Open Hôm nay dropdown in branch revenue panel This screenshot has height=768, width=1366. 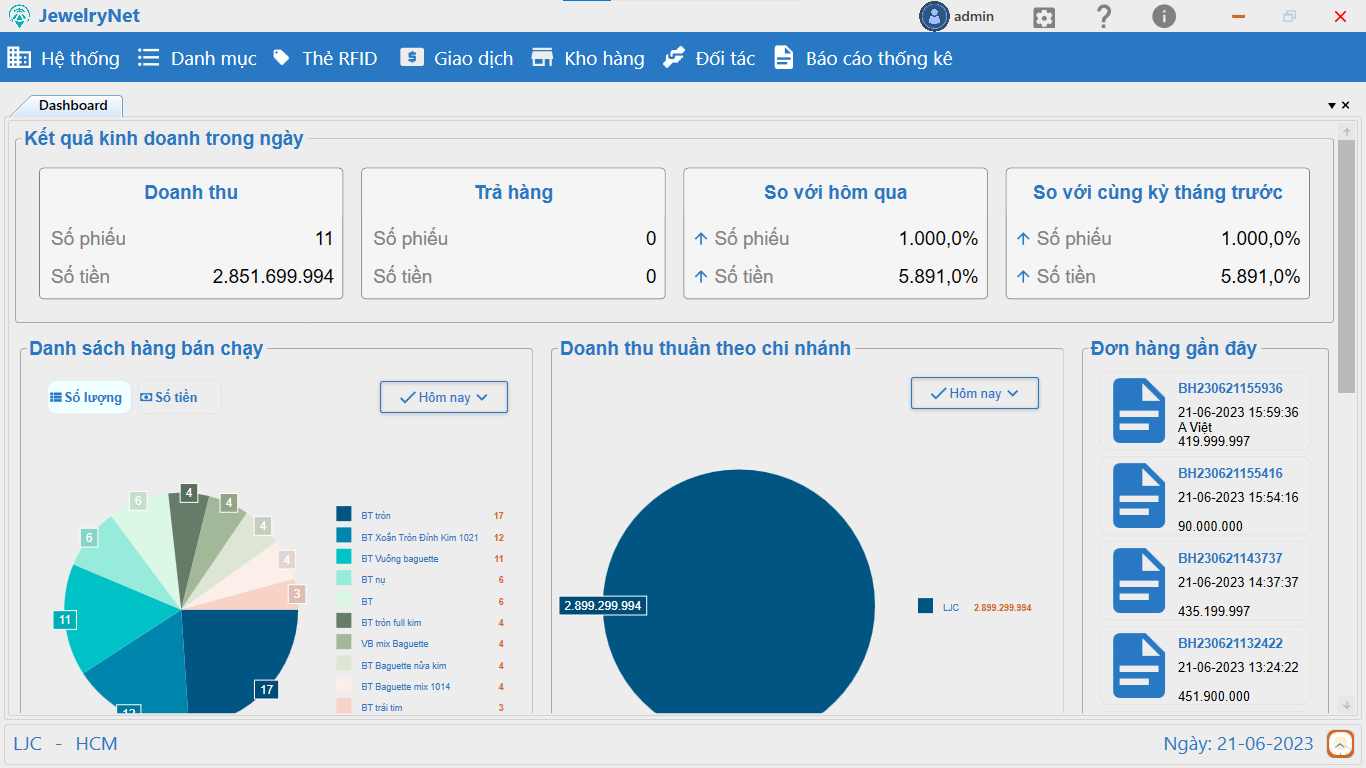(975, 393)
